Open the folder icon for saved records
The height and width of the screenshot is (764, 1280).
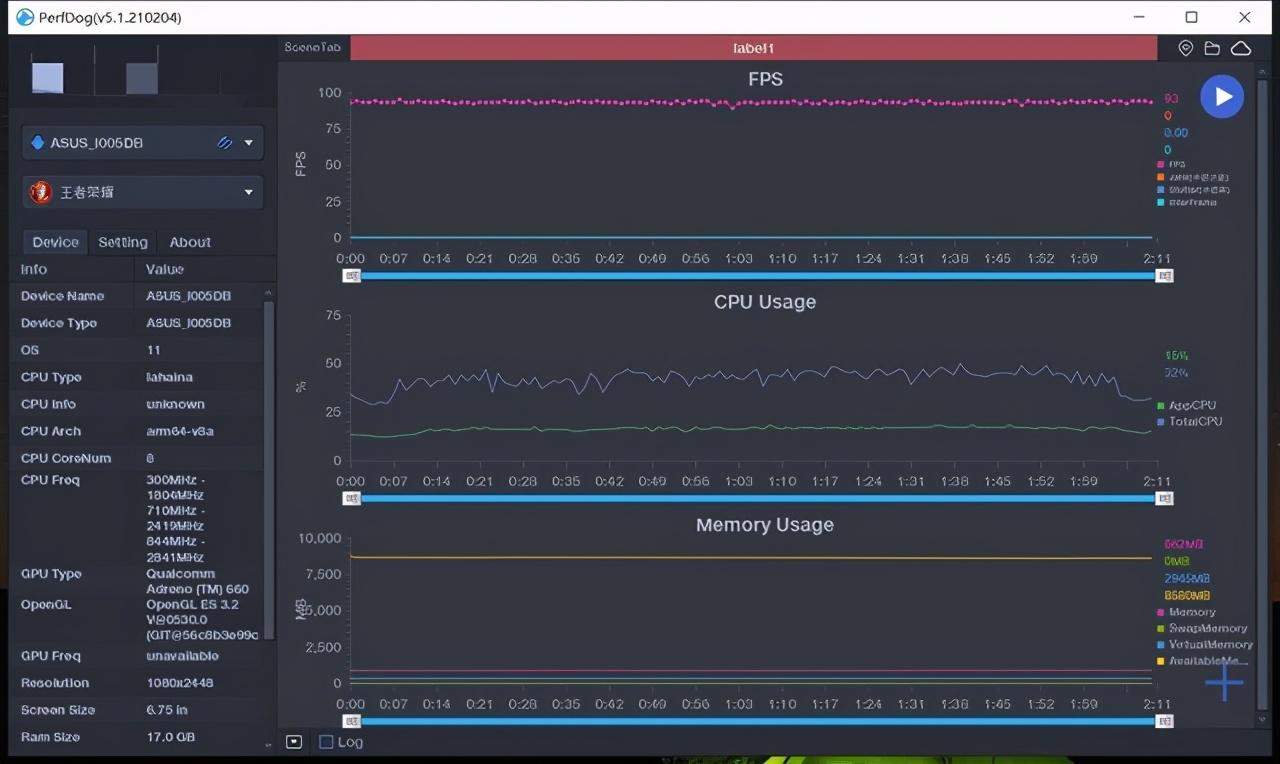click(1212, 48)
